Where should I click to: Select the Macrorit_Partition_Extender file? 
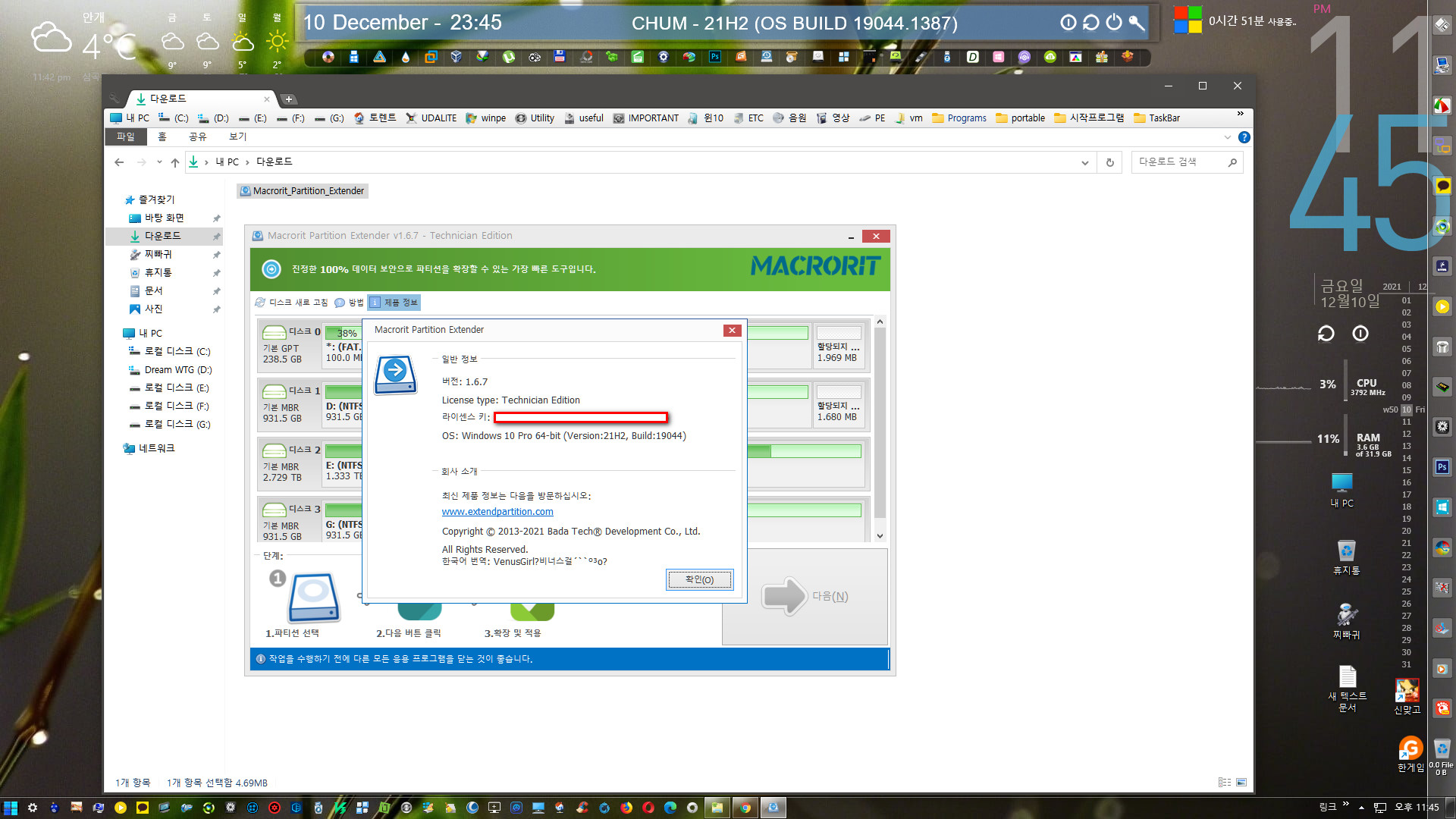[303, 191]
